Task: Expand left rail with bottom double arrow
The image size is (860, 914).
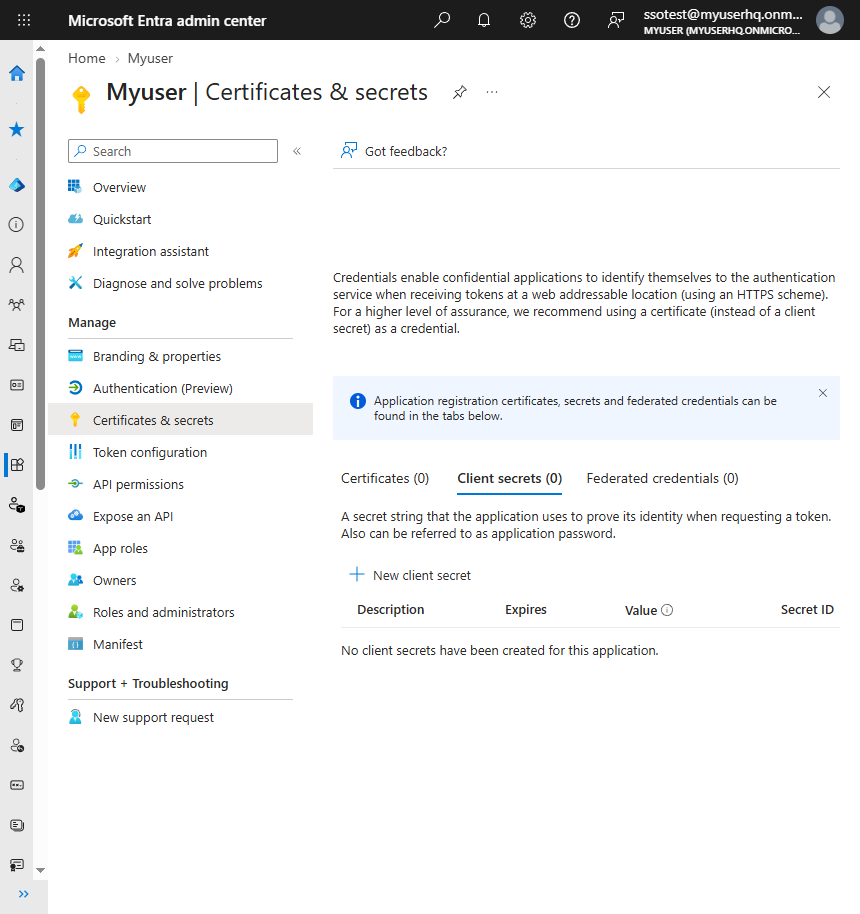Action: [x=24, y=894]
